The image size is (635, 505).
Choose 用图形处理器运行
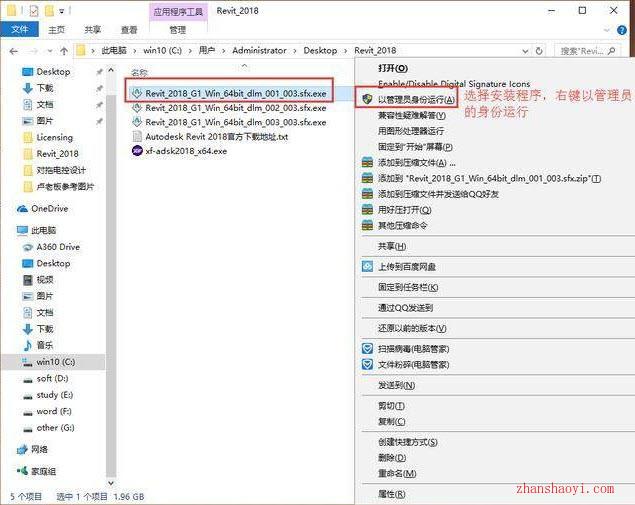[x=411, y=131]
